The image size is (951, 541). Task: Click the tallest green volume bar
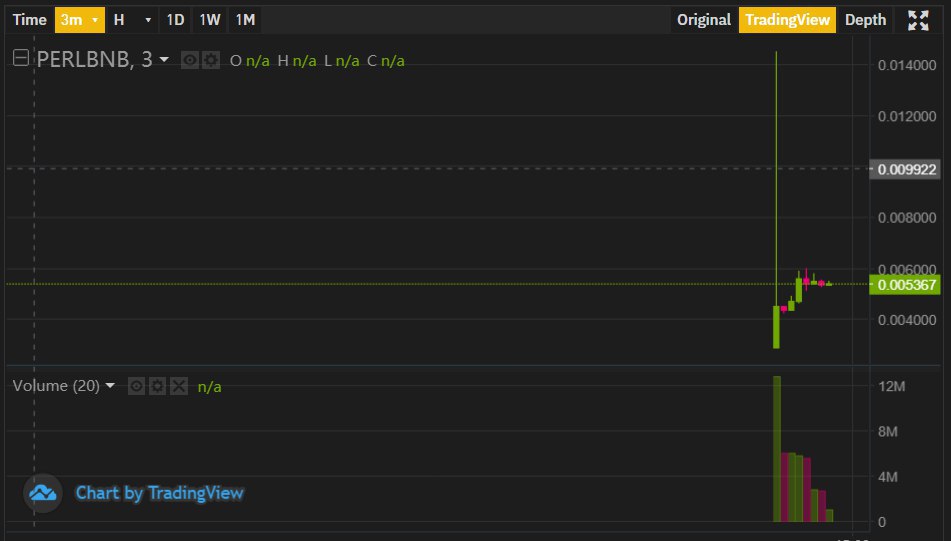pyautogui.click(x=776, y=449)
